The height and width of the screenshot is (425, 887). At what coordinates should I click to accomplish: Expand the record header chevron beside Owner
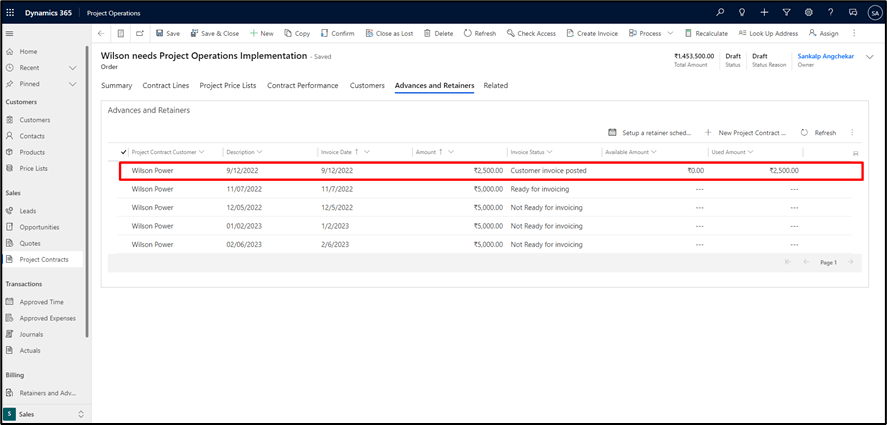869,58
